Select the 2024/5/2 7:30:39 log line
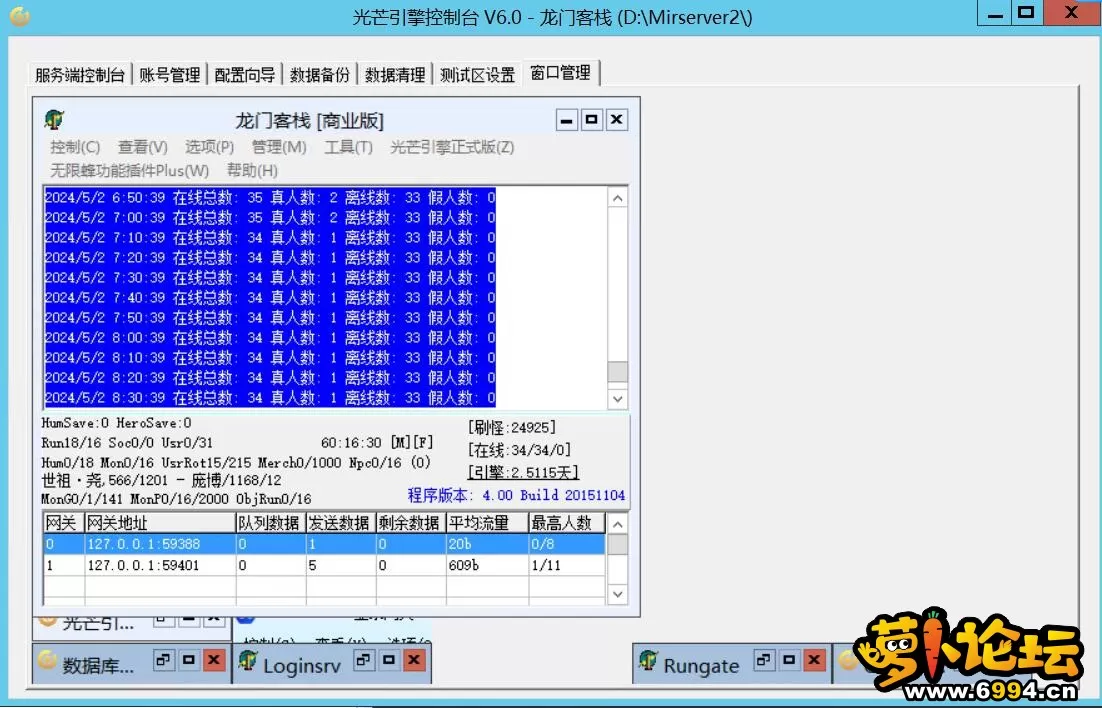Viewport: 1102px width, 708px height. pyautogui.click(x=270, y=278)
